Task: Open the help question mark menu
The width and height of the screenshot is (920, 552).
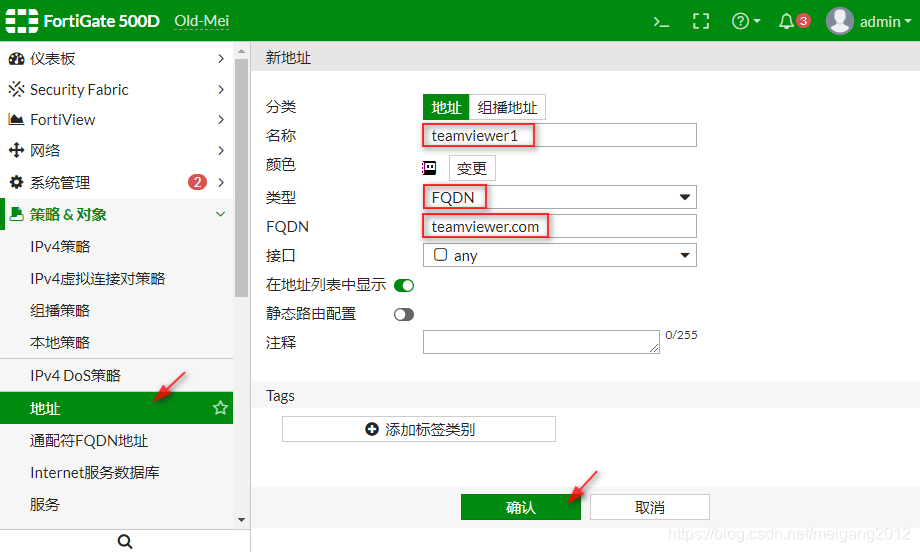Action: click(x=746, y=22)
